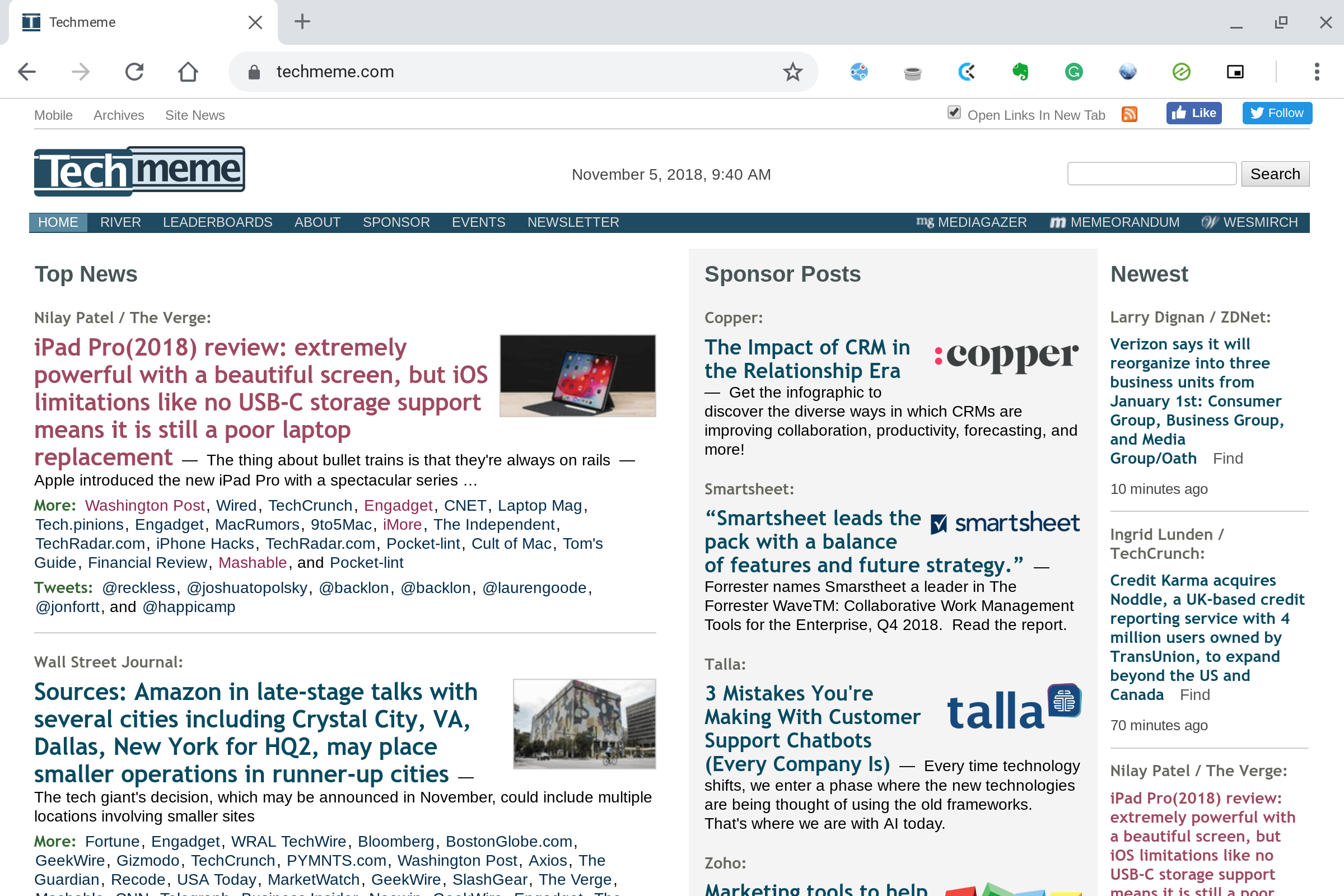Viewport: 1344px width, 896px height.
Task: Click the Smartsheet sponsor logo
Action: [1006, 523]
